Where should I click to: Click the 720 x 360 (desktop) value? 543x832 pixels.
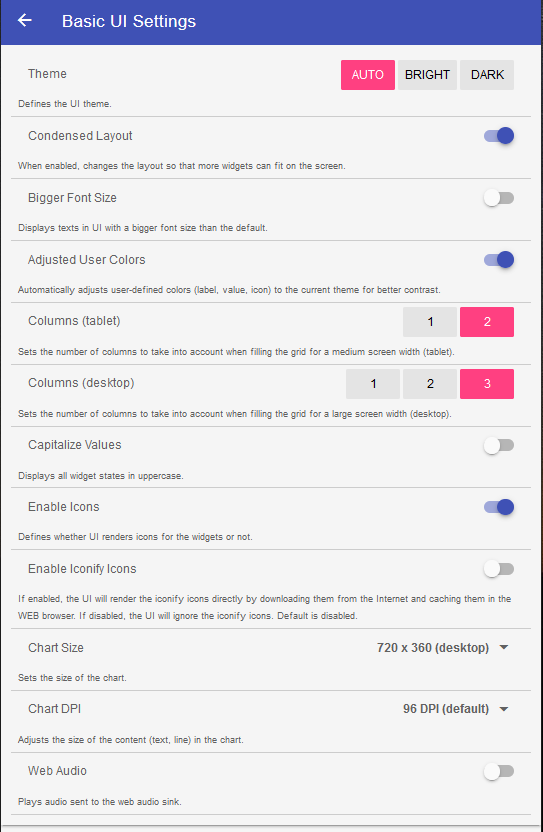pyautogui.click(x=433, y=648)
